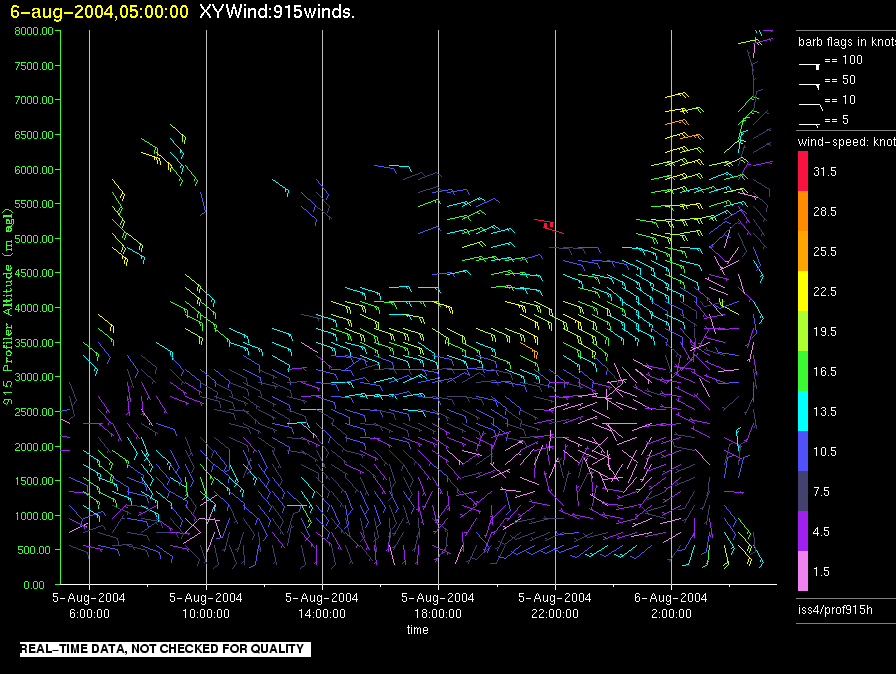The height and width of the screenshot is (674, 896).
Task: Select the cyan 13.5 color band
Action: tap(803, 411)
